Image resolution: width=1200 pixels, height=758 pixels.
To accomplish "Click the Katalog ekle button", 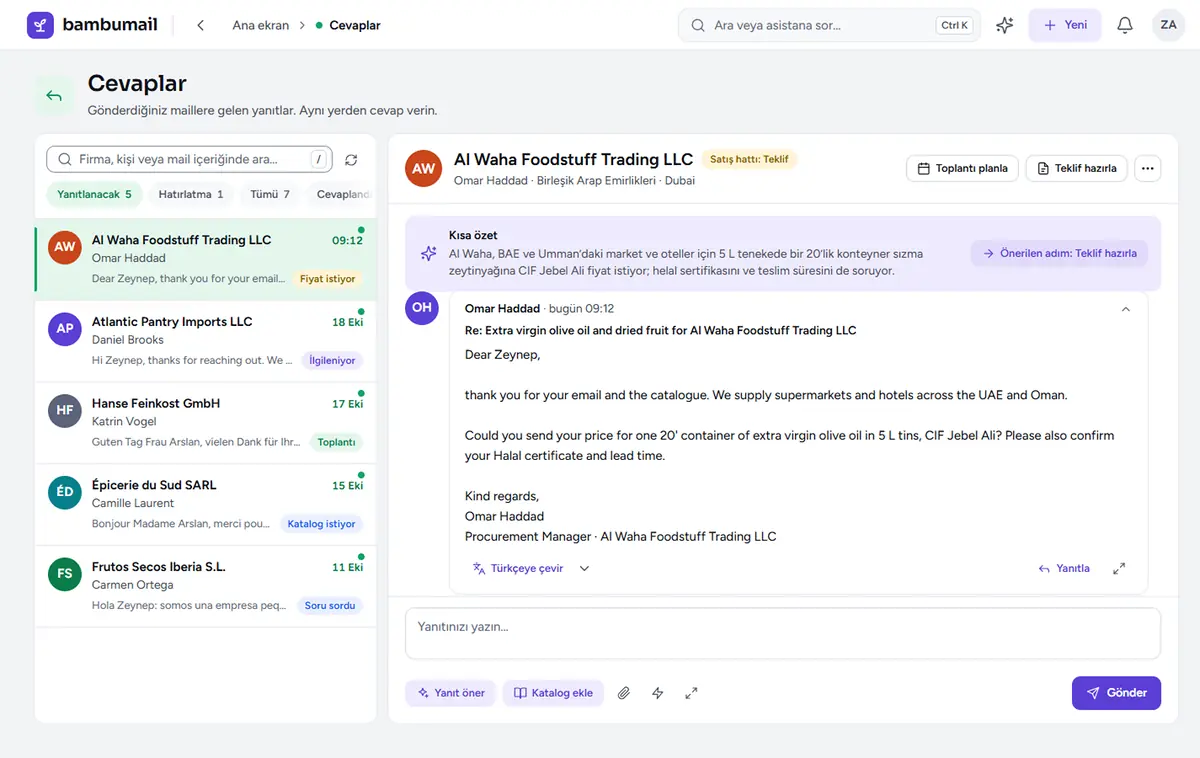I will pos(553,693).
